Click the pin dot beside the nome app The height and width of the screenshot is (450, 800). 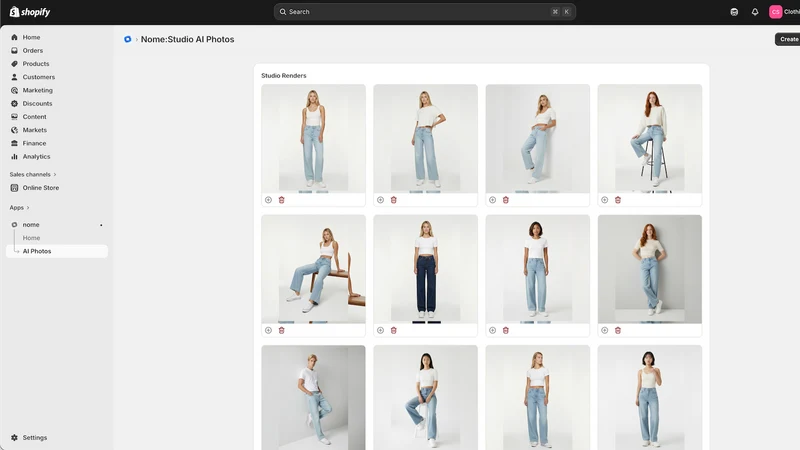[x=101, y=225]
